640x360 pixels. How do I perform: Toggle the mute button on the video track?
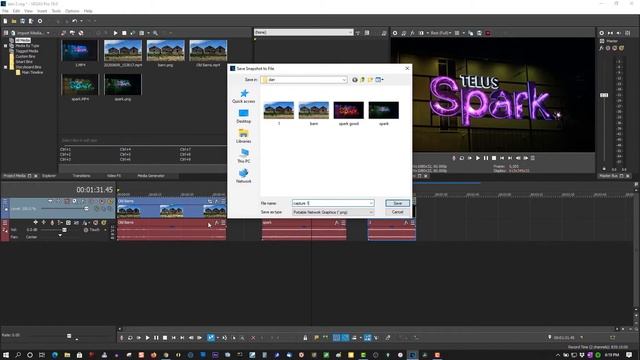click(102, 201)
